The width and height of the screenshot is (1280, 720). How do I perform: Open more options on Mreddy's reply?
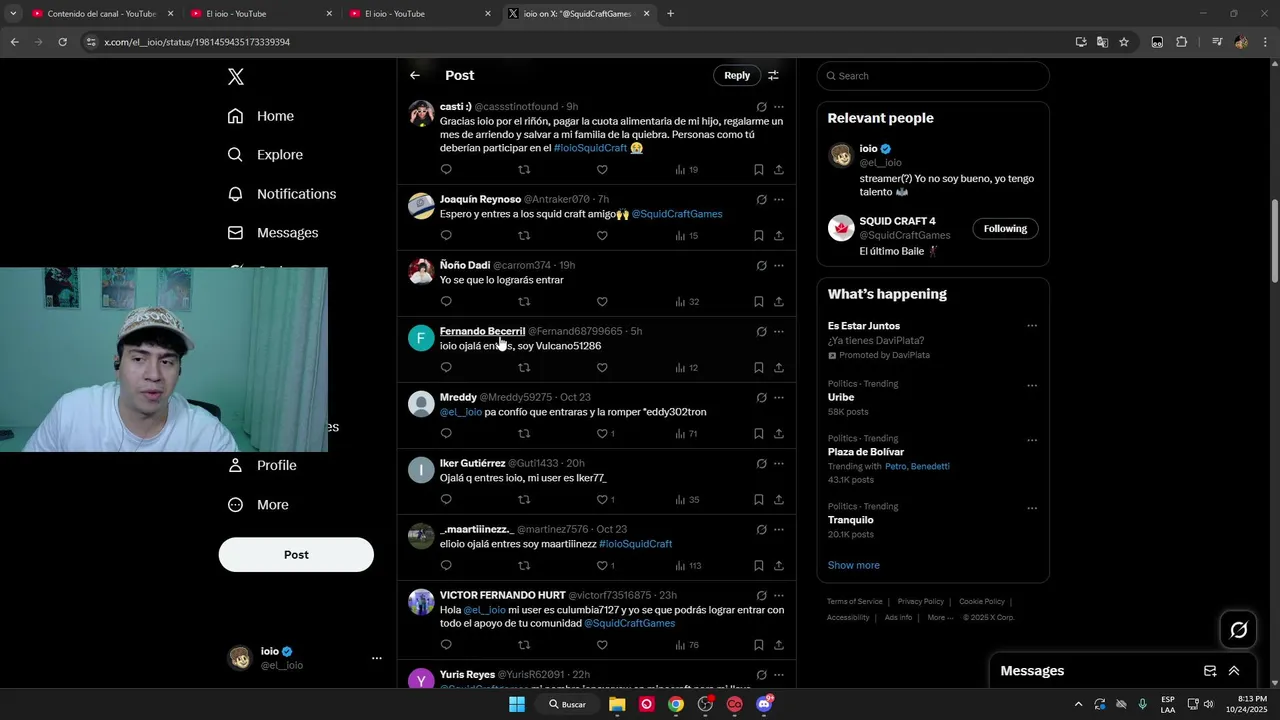[779, 398]
